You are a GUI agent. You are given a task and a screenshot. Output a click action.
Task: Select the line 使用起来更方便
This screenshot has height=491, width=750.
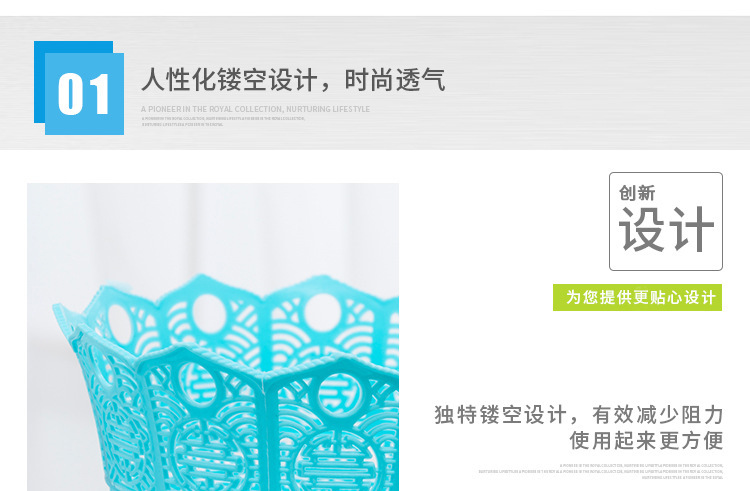pyautogui.click(x=646, y=440)
